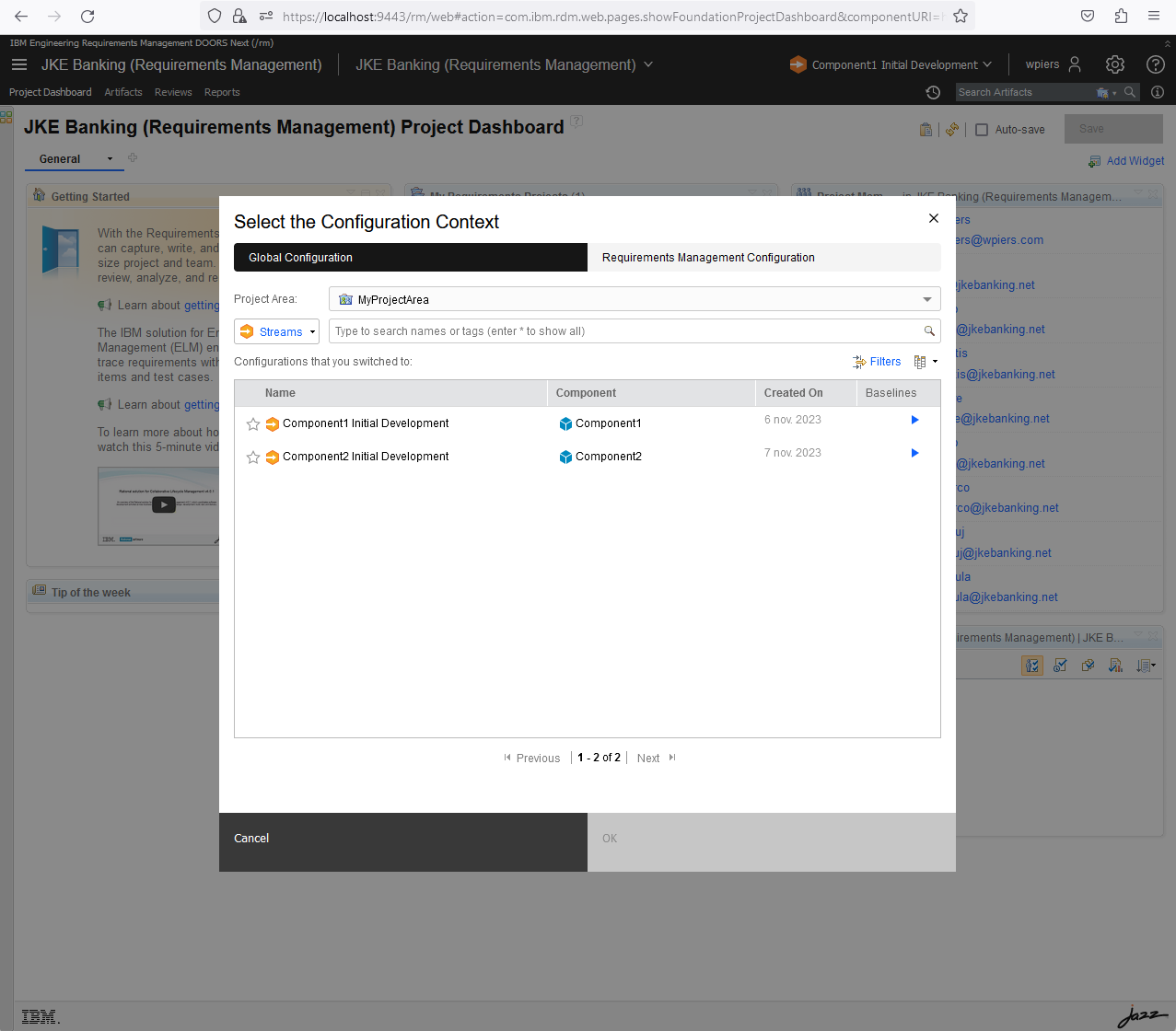Show baselines for Component1 Initial Development
The height and width of the screenshot is (1031, 1176).
pos(914,420)
